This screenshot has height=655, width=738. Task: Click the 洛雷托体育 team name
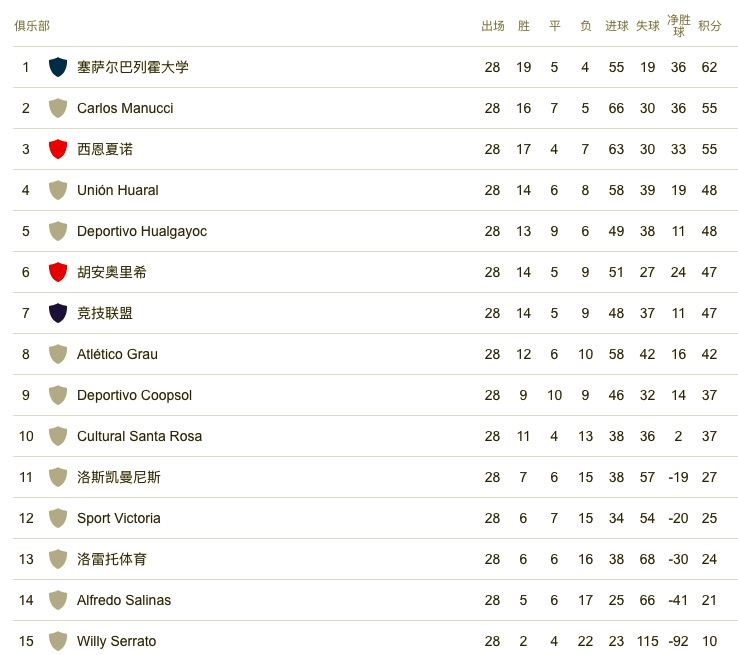112,559
